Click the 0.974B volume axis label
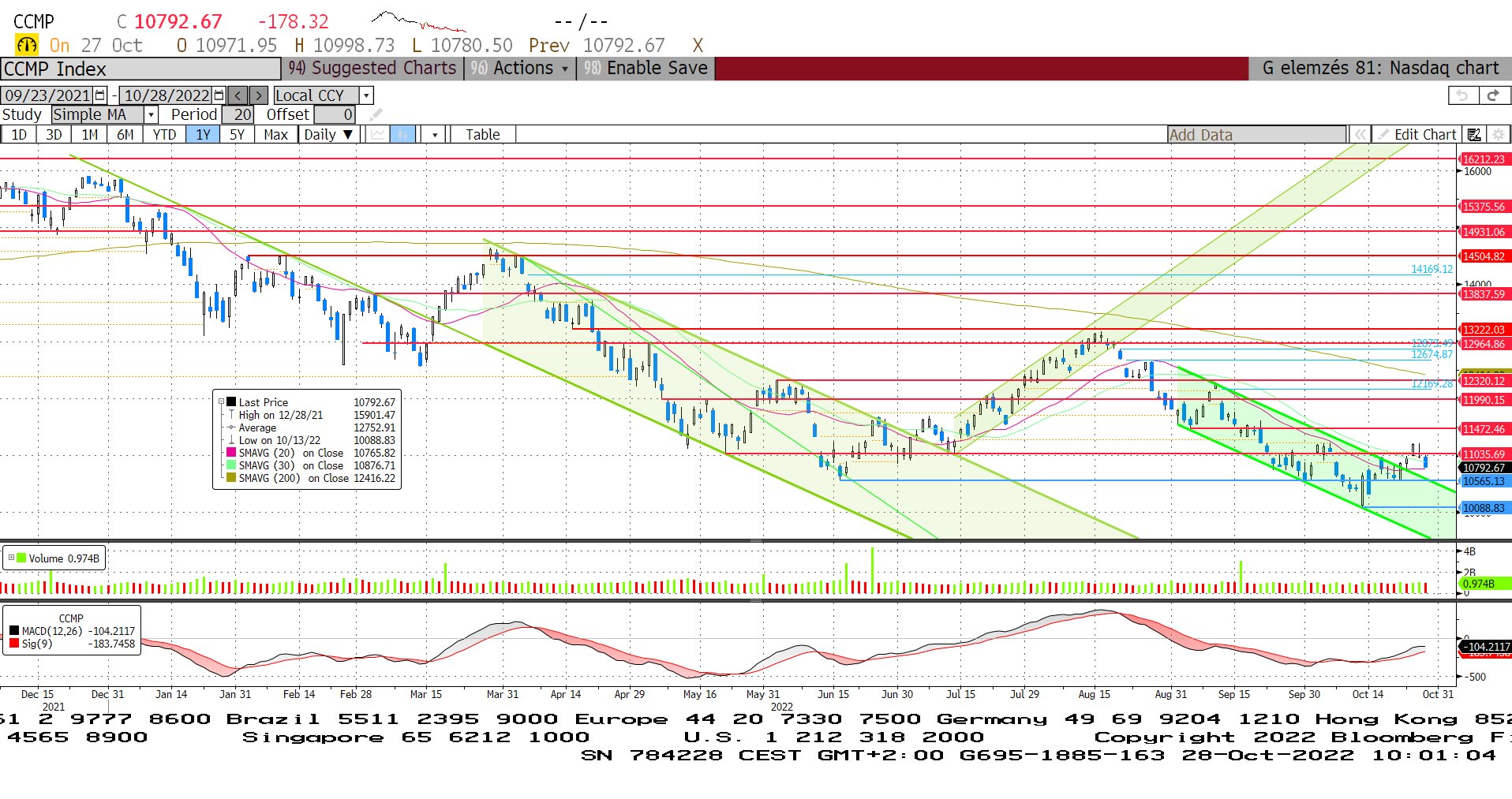Image resolution: width=1512 pixels, height=799 pixels. [x=1484, y=584]
